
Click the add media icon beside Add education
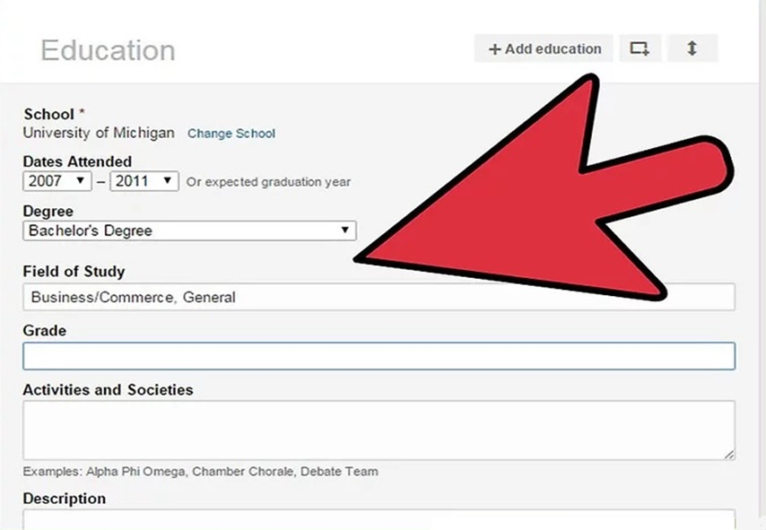click(639, 48)
